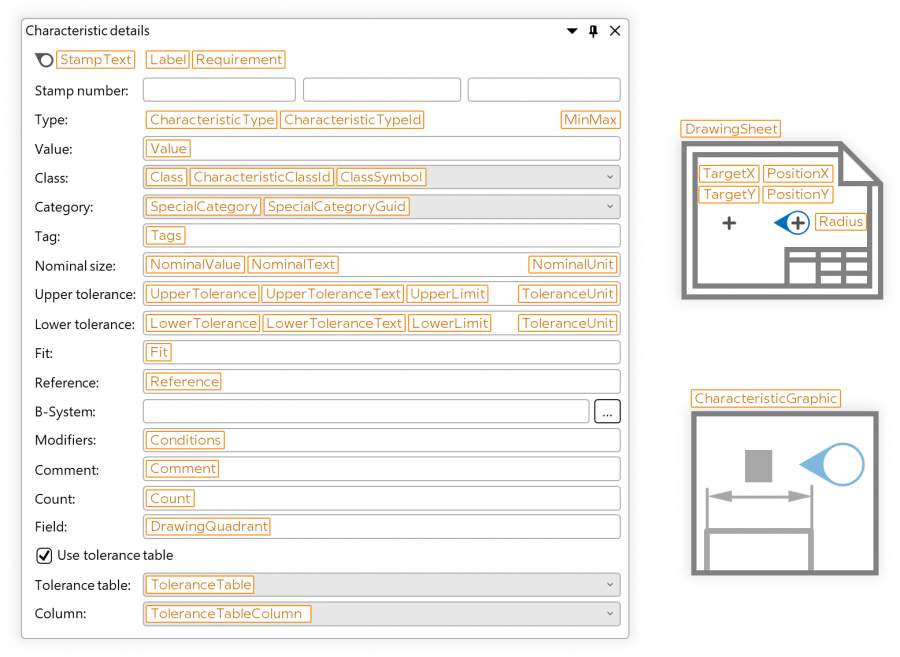Expand the Tolerance table dropdown
Image resolution: width=900 pixels, height=657 pixels.
(x=382, y=585)
